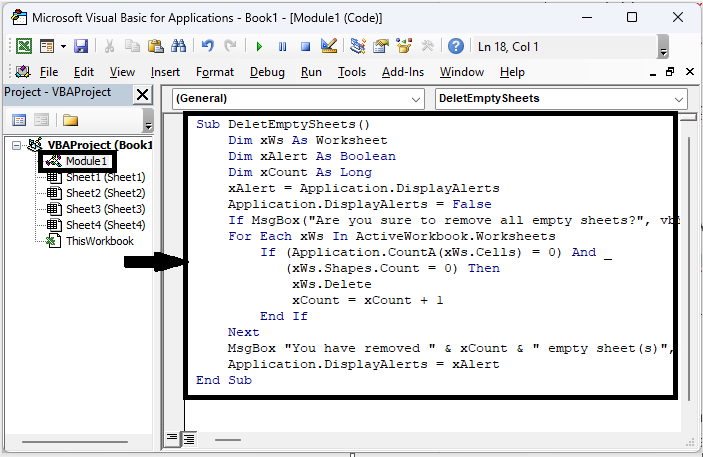Restore the inner code window
The width and height of the screenshot is (703, 457).
point(670,72)
